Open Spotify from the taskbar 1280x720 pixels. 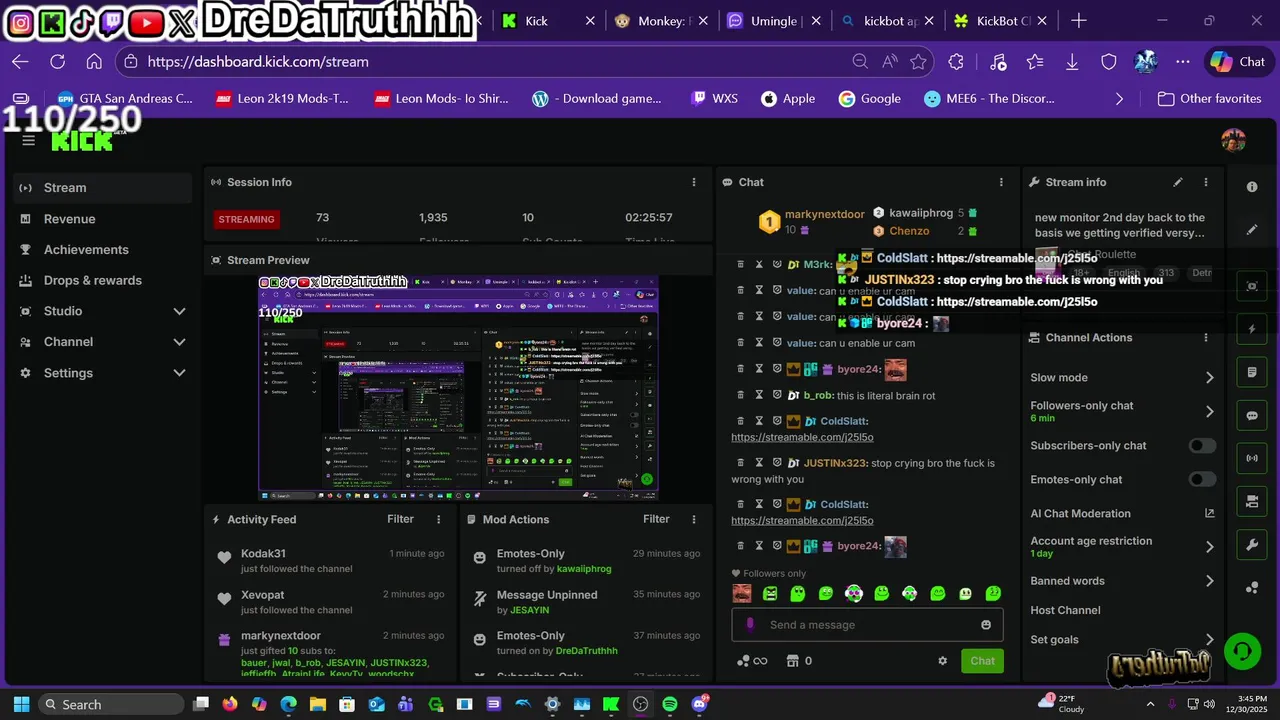[x=669, y=704]
